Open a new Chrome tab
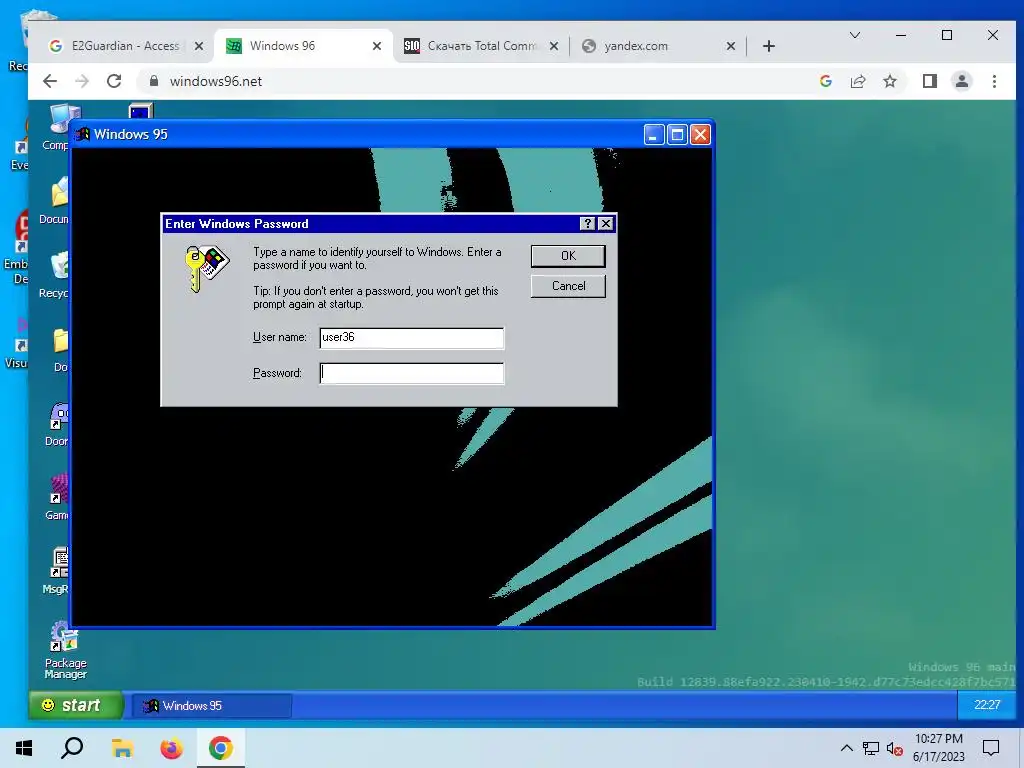This screenshot has height=768, width=1024. coord(769,46)
